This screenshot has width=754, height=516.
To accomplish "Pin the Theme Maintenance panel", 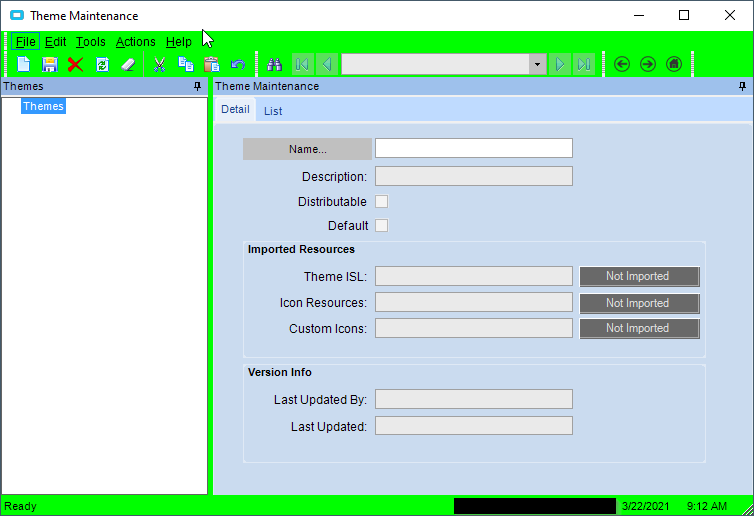I will pyautogui.click(x=742, y=86).
